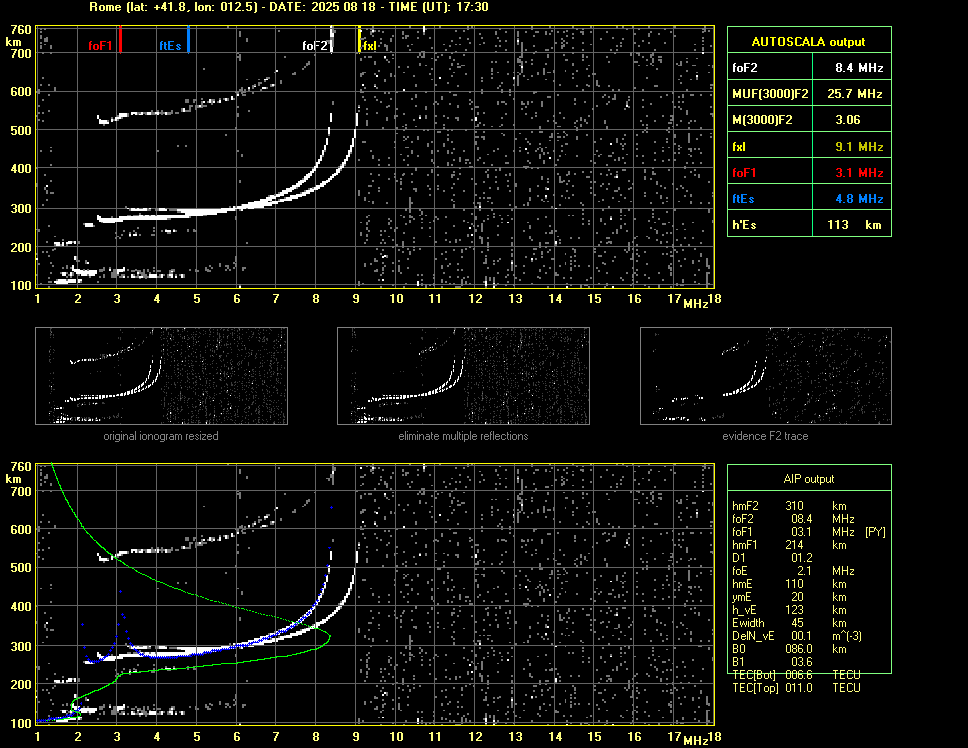
Task: Click the foF2 value 8.4 MHz
Action: tap(859, 68)
